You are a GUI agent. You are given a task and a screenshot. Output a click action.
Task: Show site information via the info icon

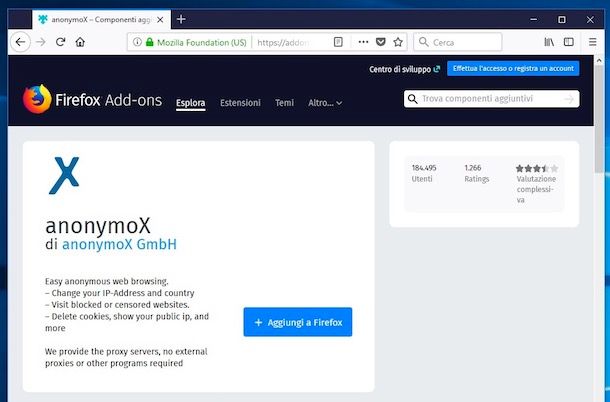(x=137, y=42)
